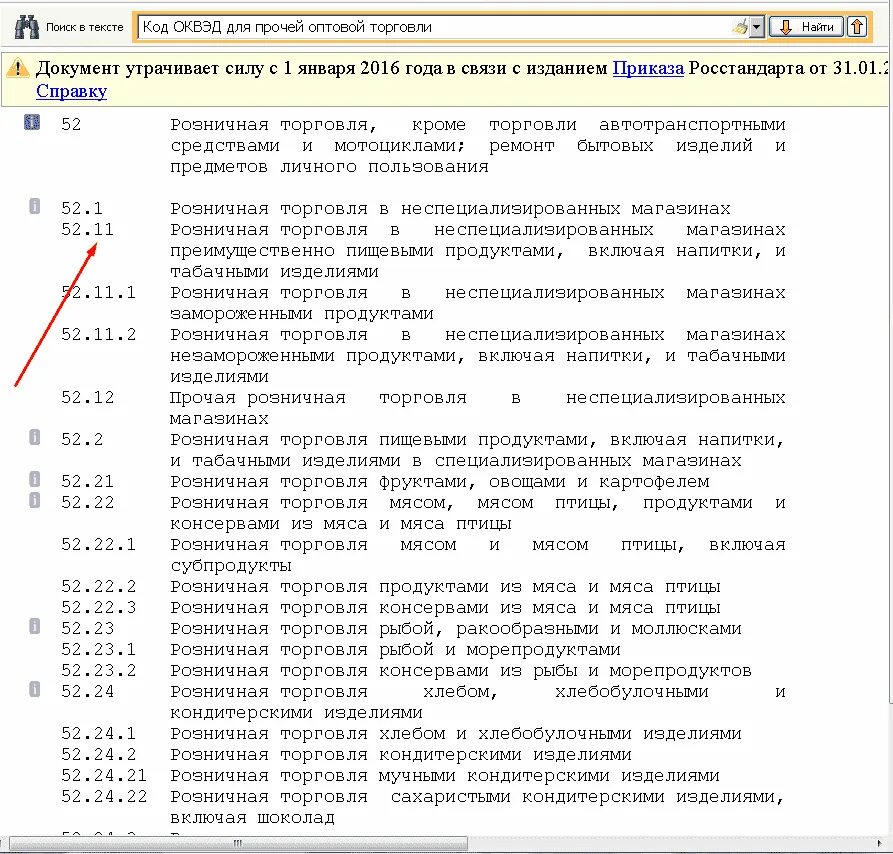Click the info icon beside code 52.21
Screen dimensions: 893x854
(34, 479)
